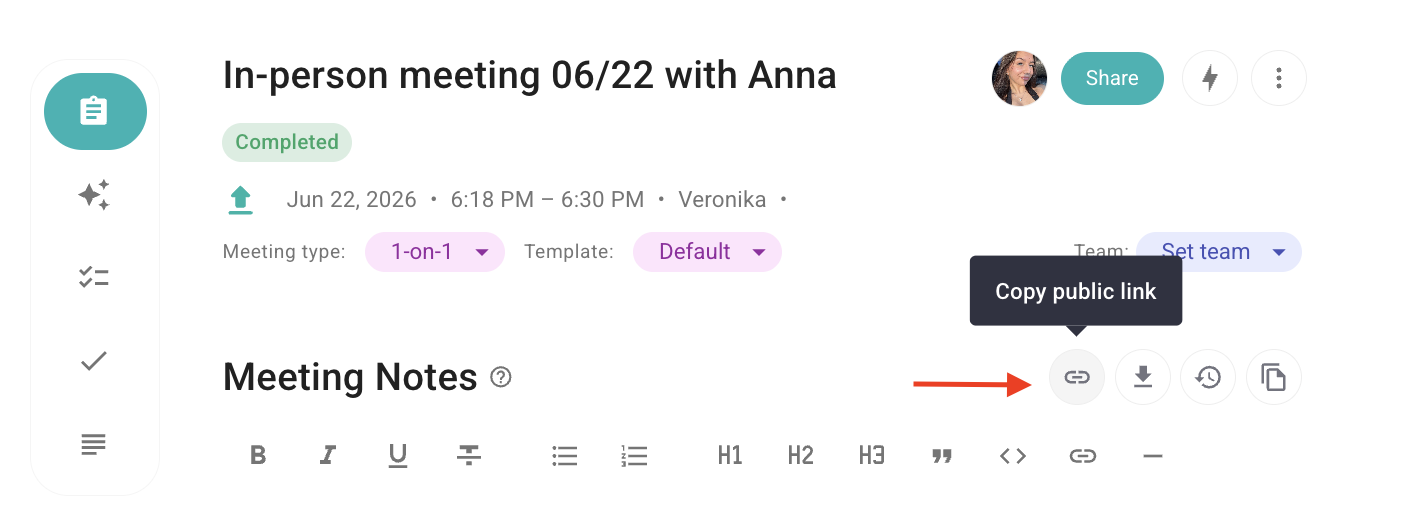
Task: Open the notes version history icon
Action: point(1208,377)
